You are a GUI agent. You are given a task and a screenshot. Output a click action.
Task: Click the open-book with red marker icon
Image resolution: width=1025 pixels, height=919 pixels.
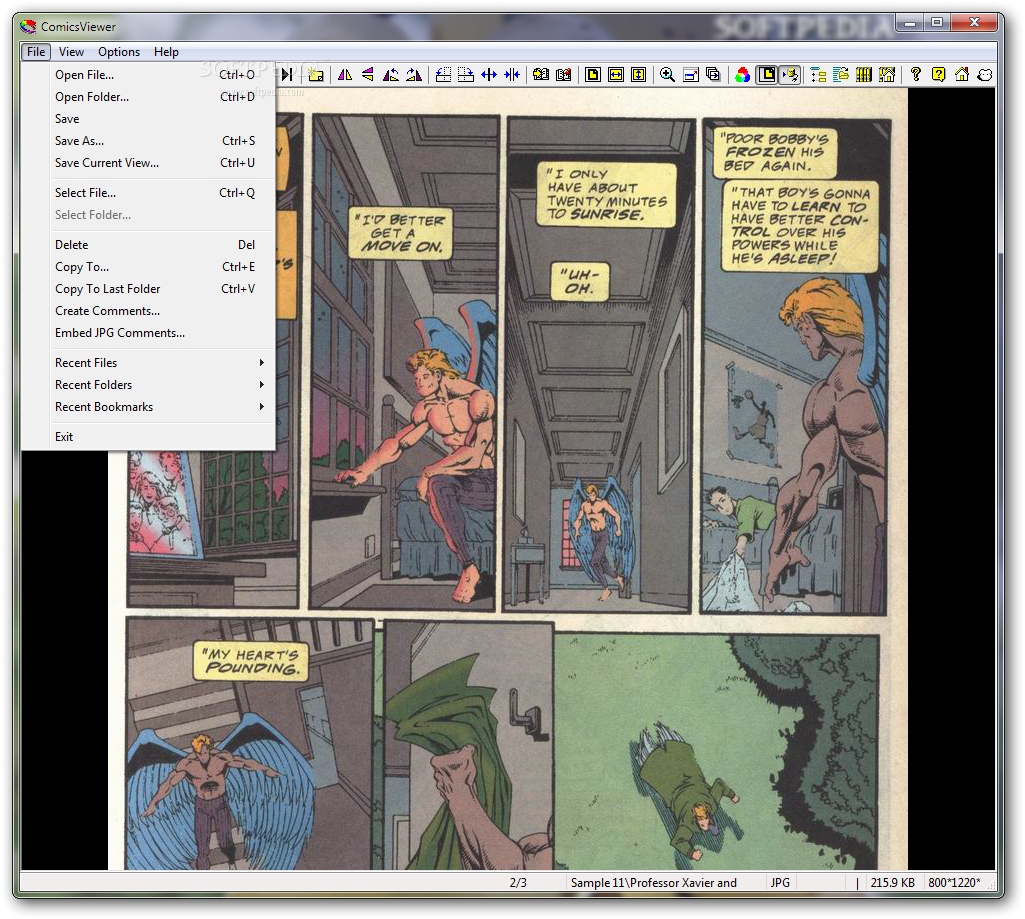coord(563,75)
